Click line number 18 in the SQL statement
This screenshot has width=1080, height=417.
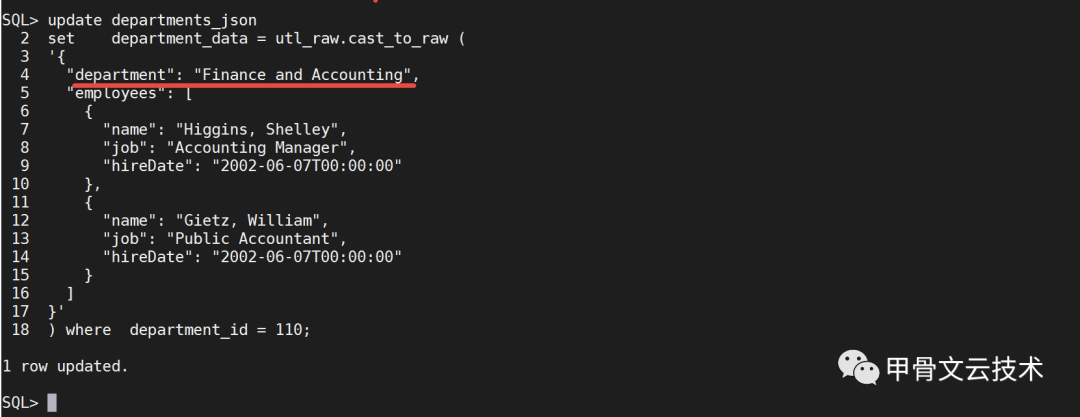pos(21,329)
